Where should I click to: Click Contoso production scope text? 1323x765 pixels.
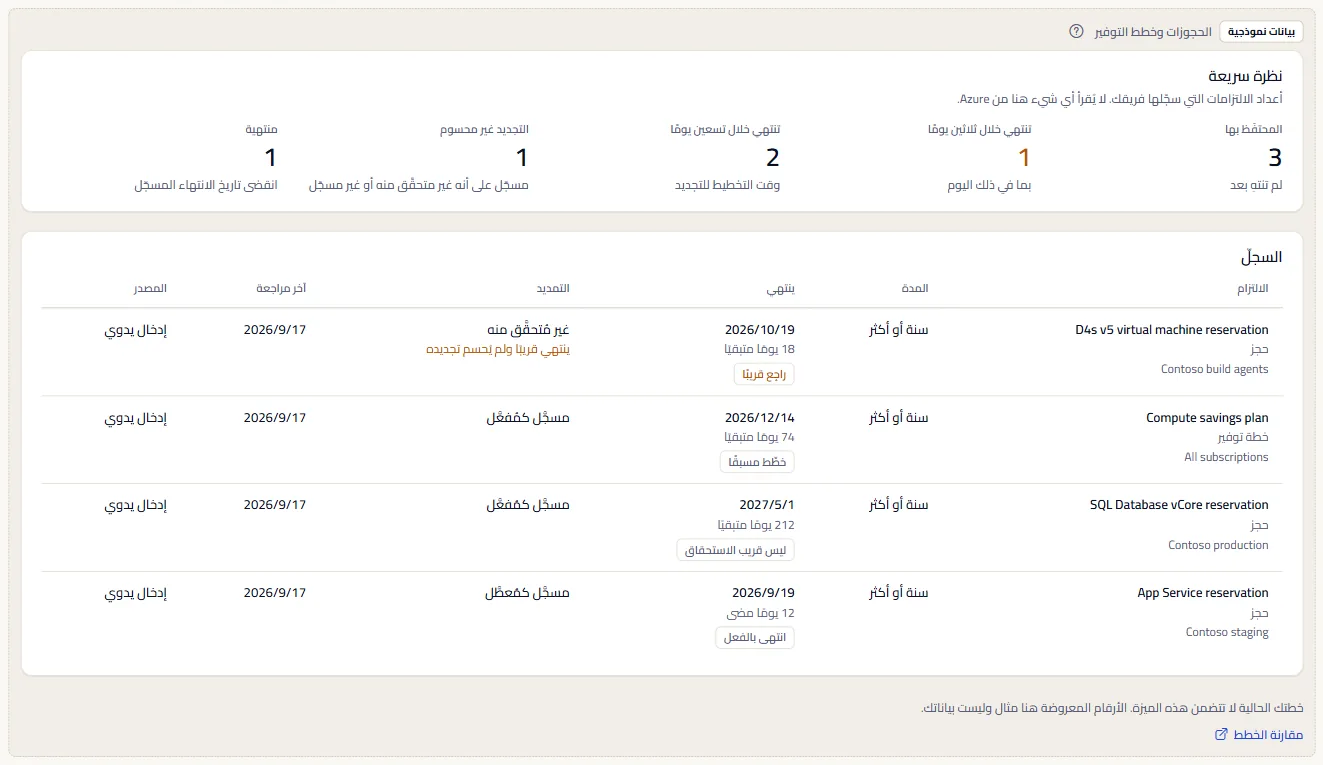1218,545
